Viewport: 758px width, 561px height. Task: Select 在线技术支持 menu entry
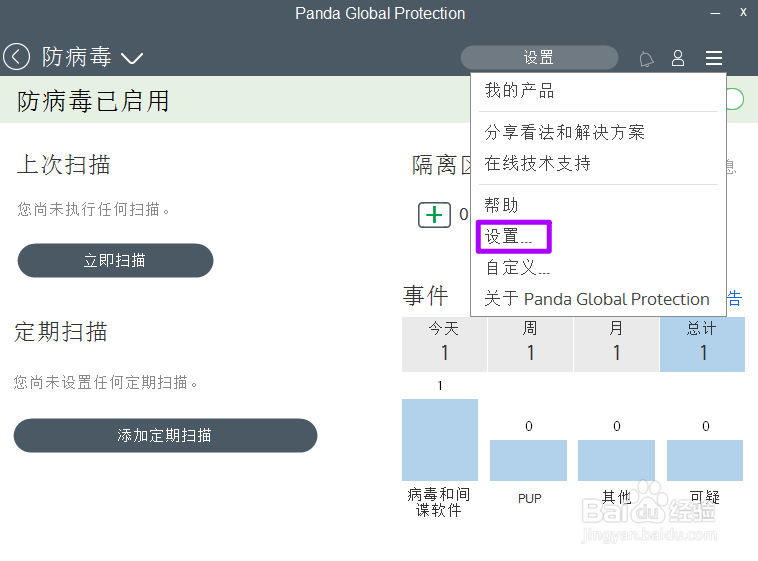coord(537,163)
